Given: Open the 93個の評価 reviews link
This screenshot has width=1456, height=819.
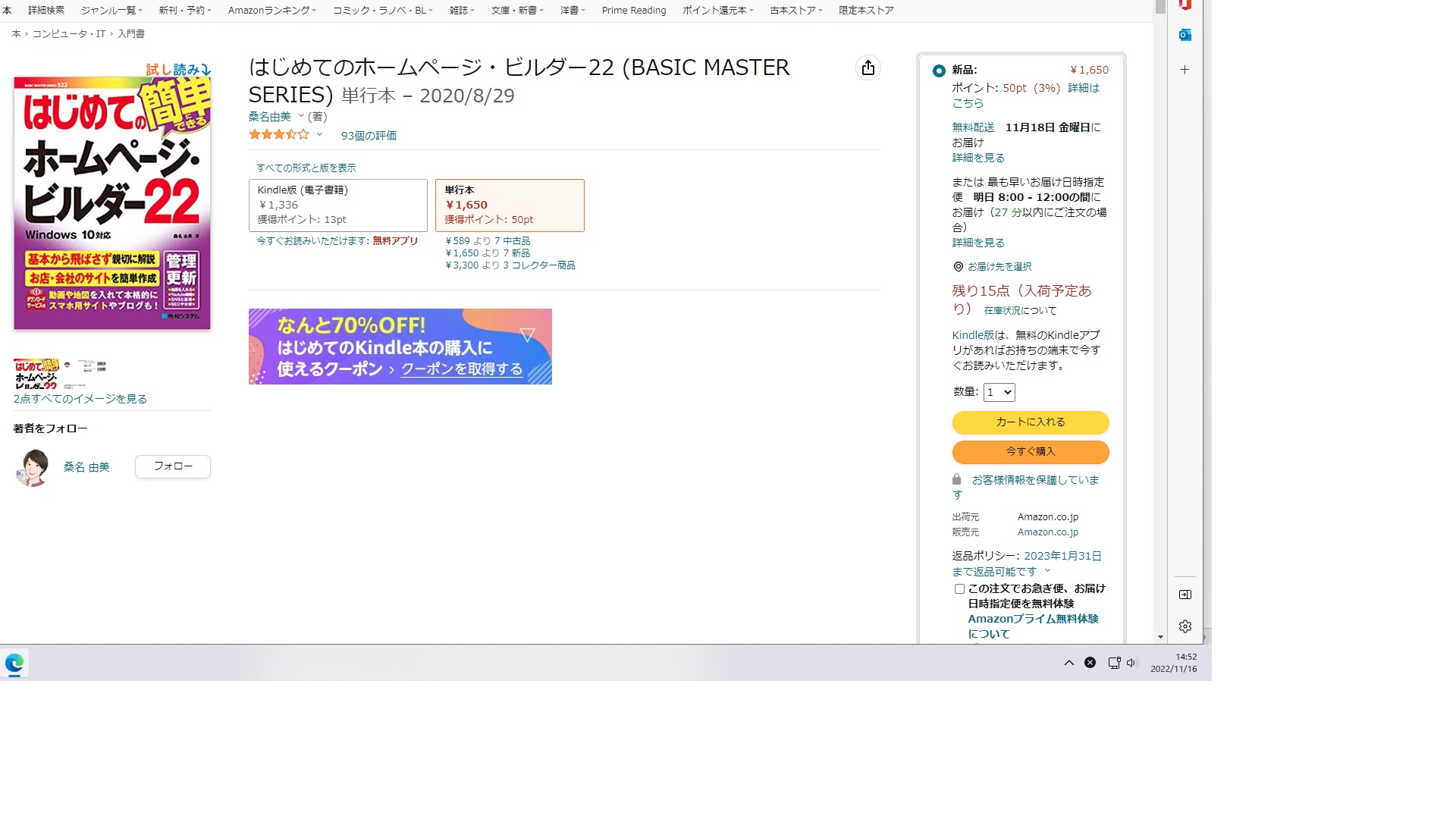Looking at the screenshot, I should (x=369, y=136).
